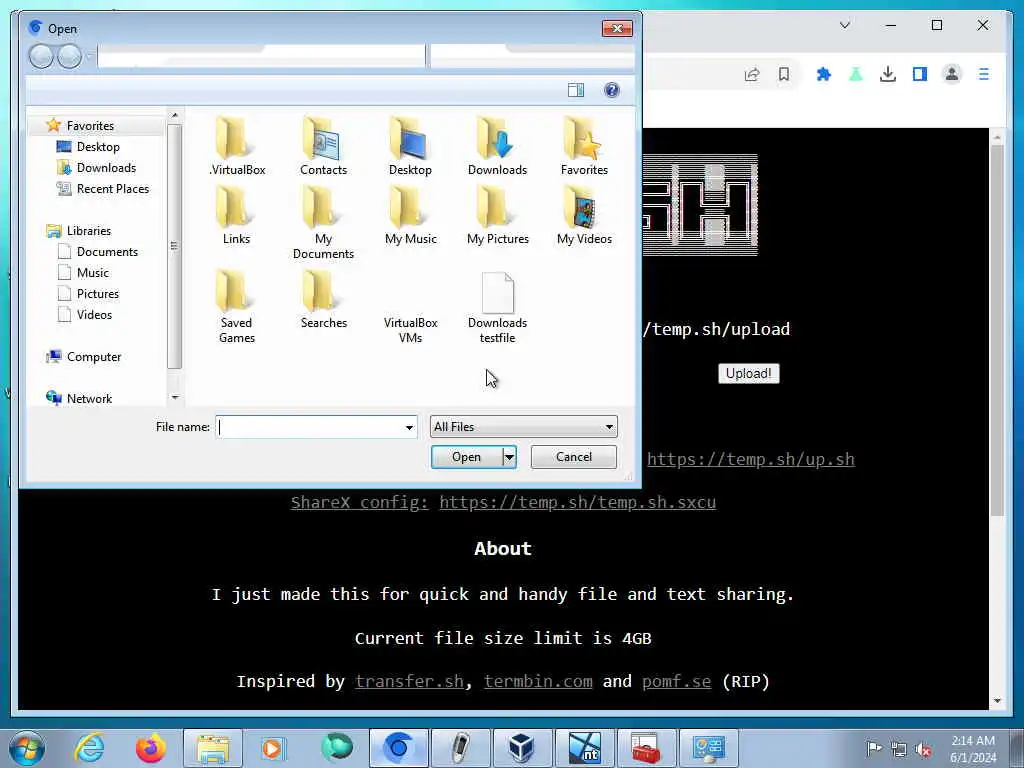
Task: Open the Downloads folder in file list
Action: pyautogui.click(x=497, y=146)
